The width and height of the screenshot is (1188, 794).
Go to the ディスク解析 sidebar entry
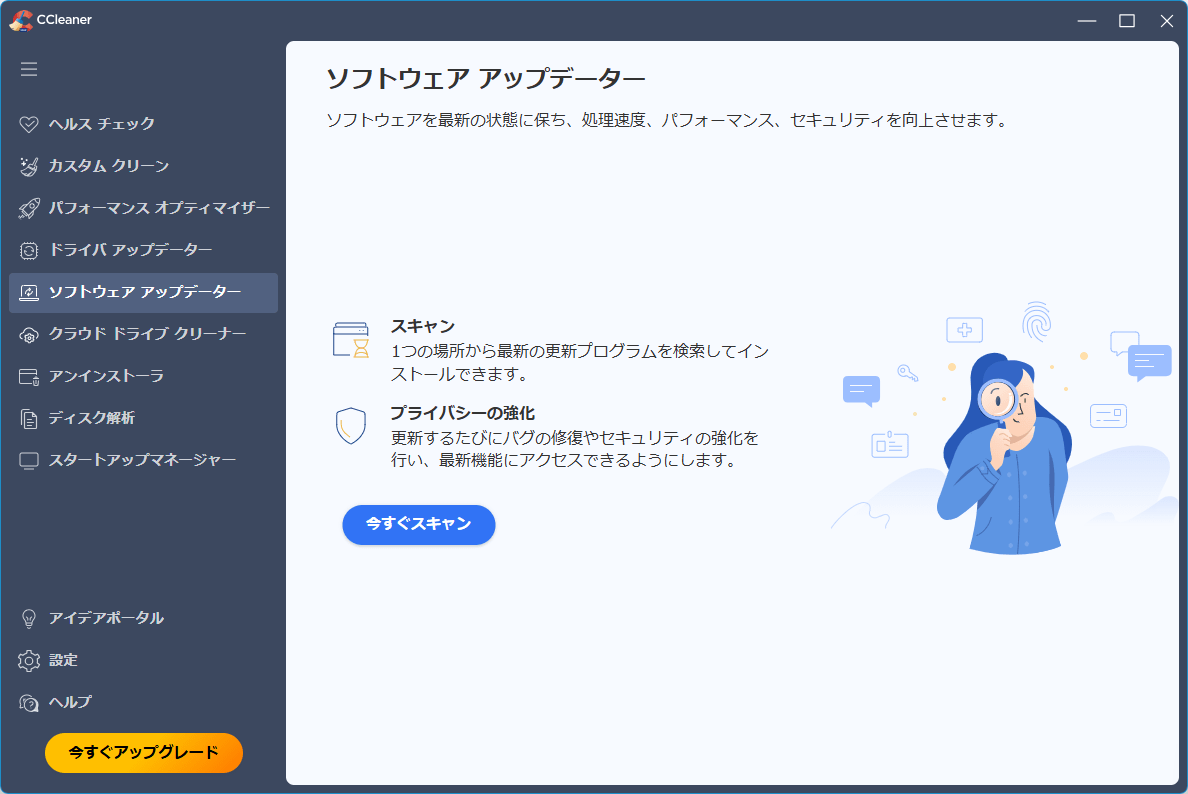point(91,418)
